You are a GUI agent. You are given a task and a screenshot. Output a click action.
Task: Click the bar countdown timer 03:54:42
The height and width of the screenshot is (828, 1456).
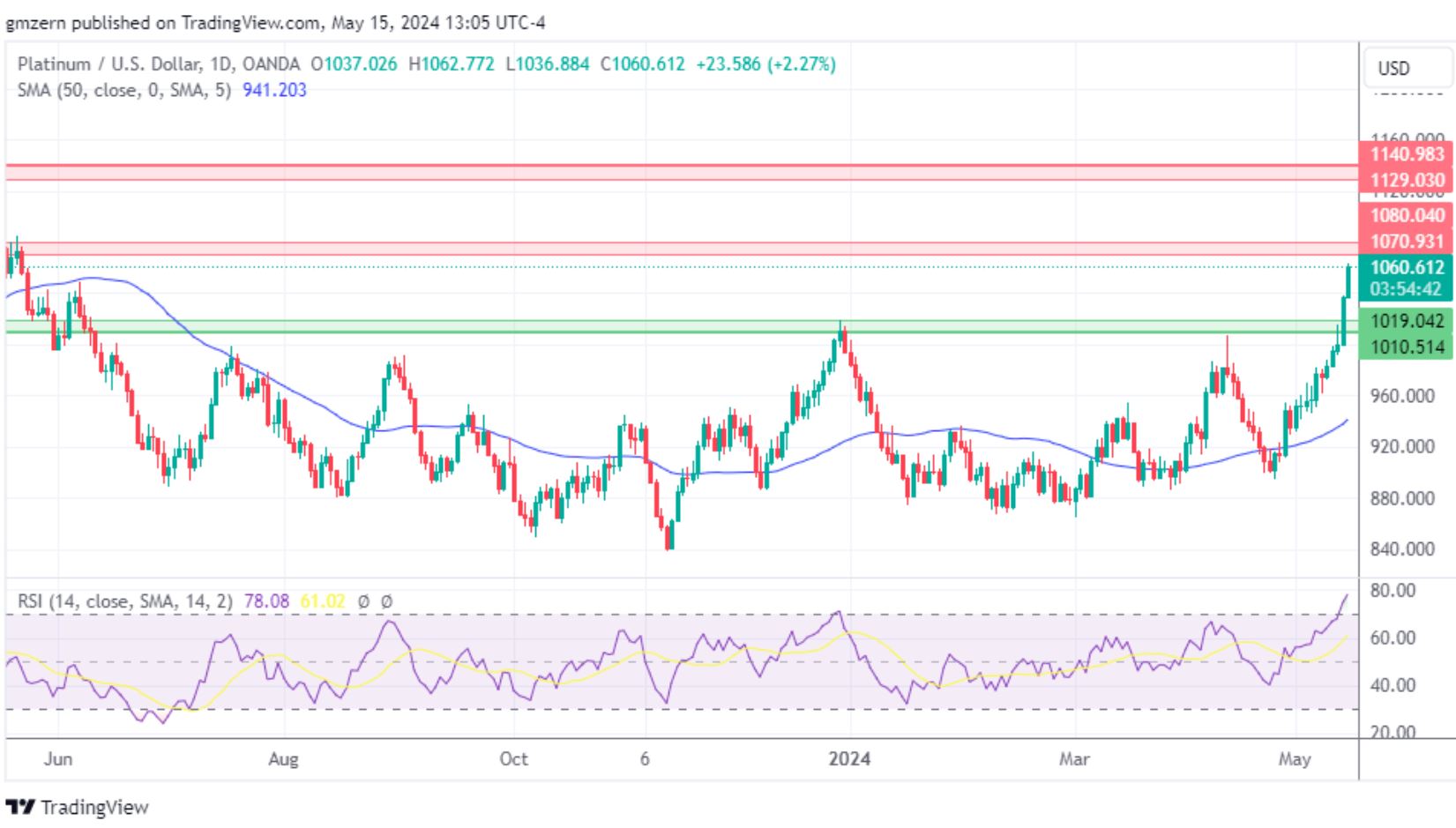1407,289
